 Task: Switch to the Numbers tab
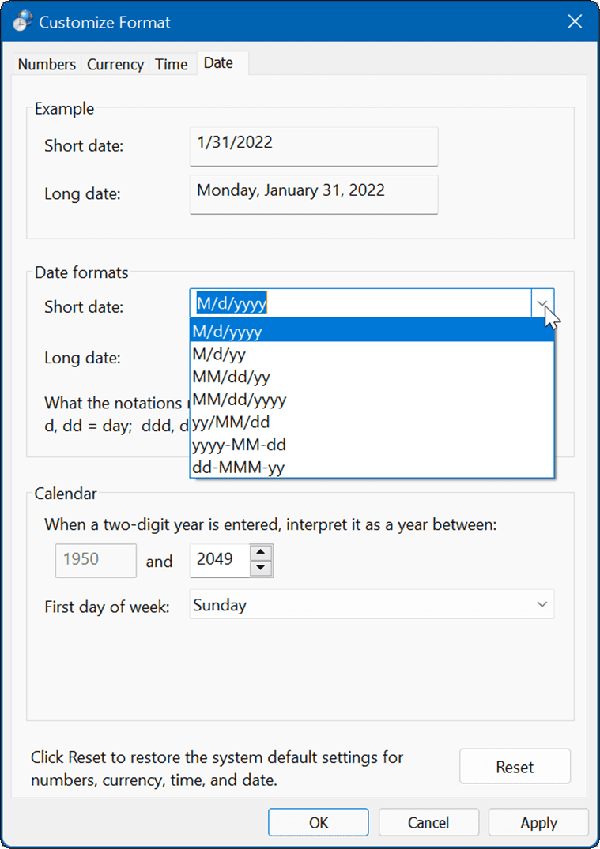(x=47, y=64)
